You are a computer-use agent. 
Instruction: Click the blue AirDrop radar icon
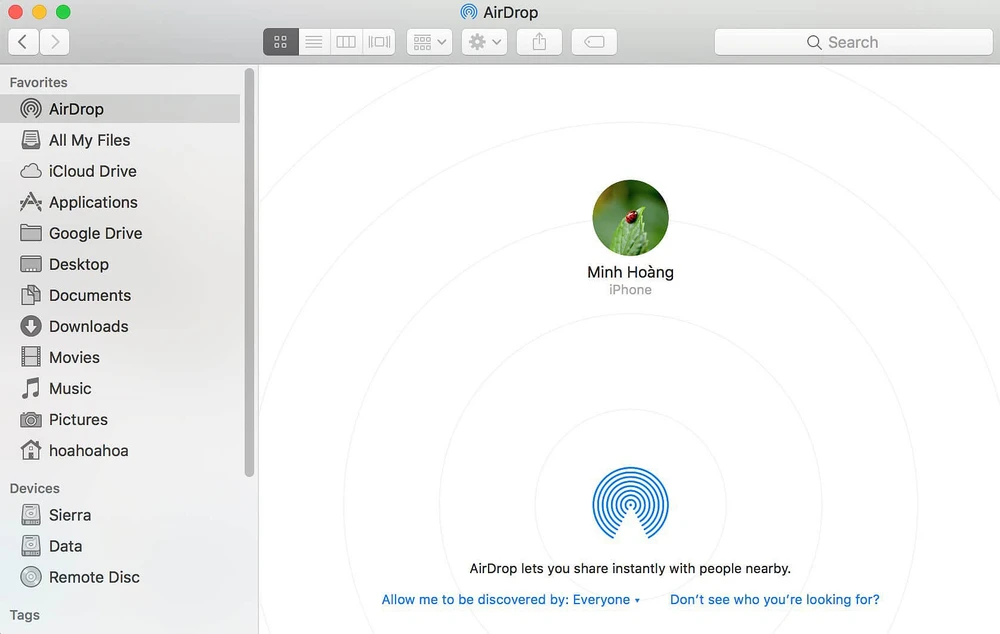click(x=630, y=504)
